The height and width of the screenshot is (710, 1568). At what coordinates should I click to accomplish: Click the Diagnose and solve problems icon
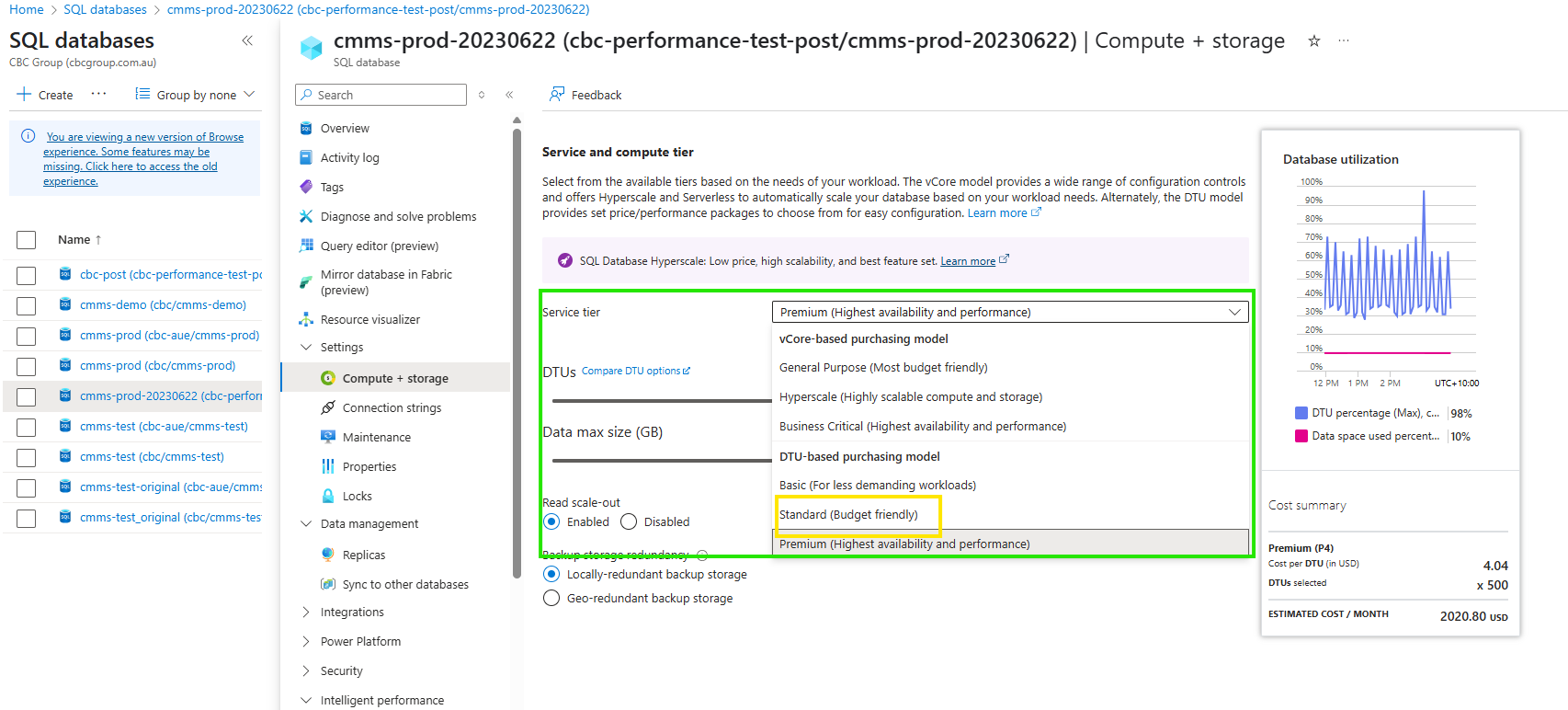[x=306, y=216]
